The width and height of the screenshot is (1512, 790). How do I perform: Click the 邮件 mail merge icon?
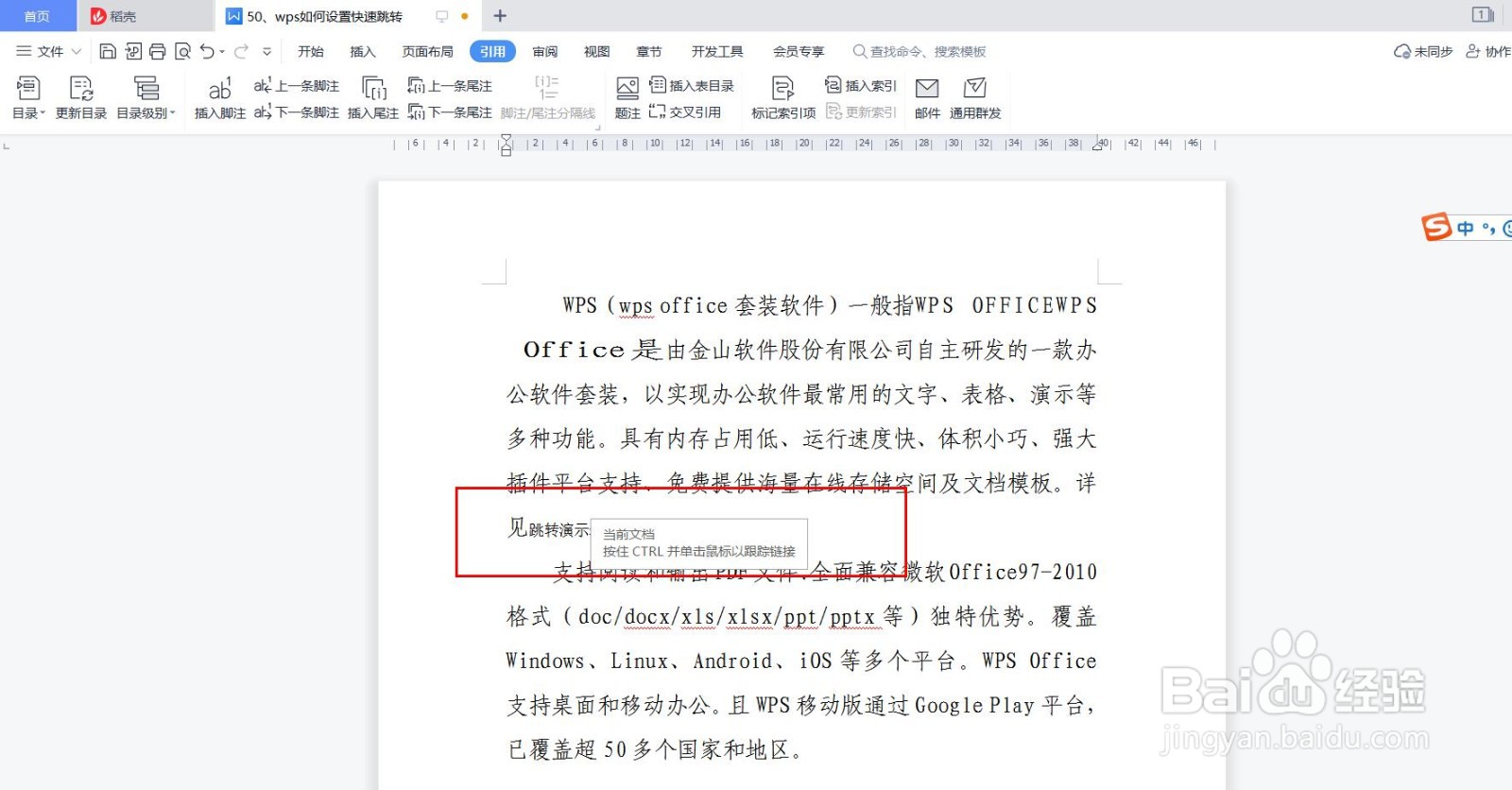(927, 98)
